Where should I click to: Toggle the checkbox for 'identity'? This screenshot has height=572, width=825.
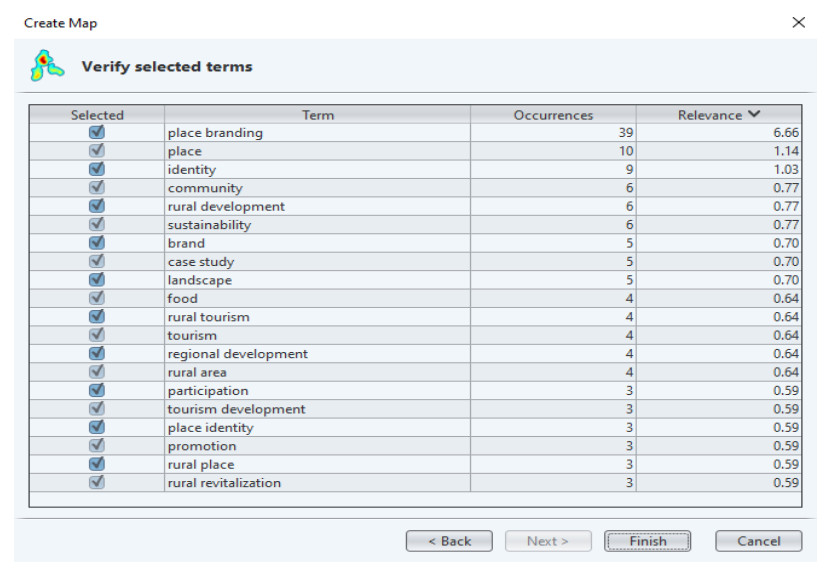click(97, 170)
